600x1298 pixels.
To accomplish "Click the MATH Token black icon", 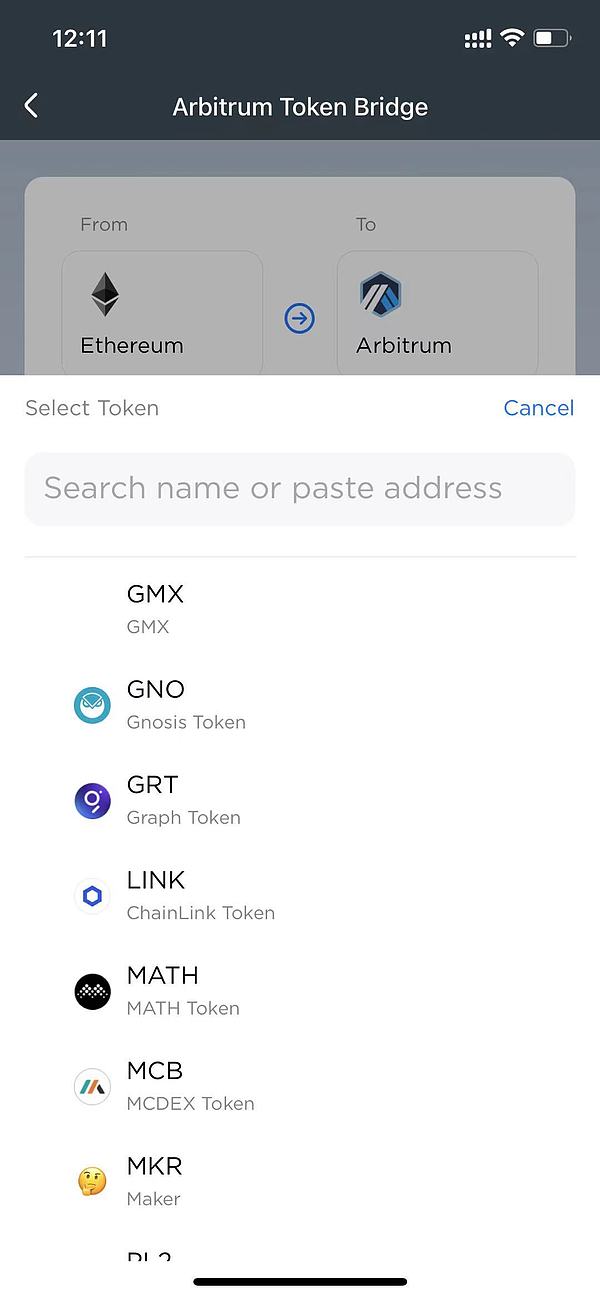I will (92, 991).
